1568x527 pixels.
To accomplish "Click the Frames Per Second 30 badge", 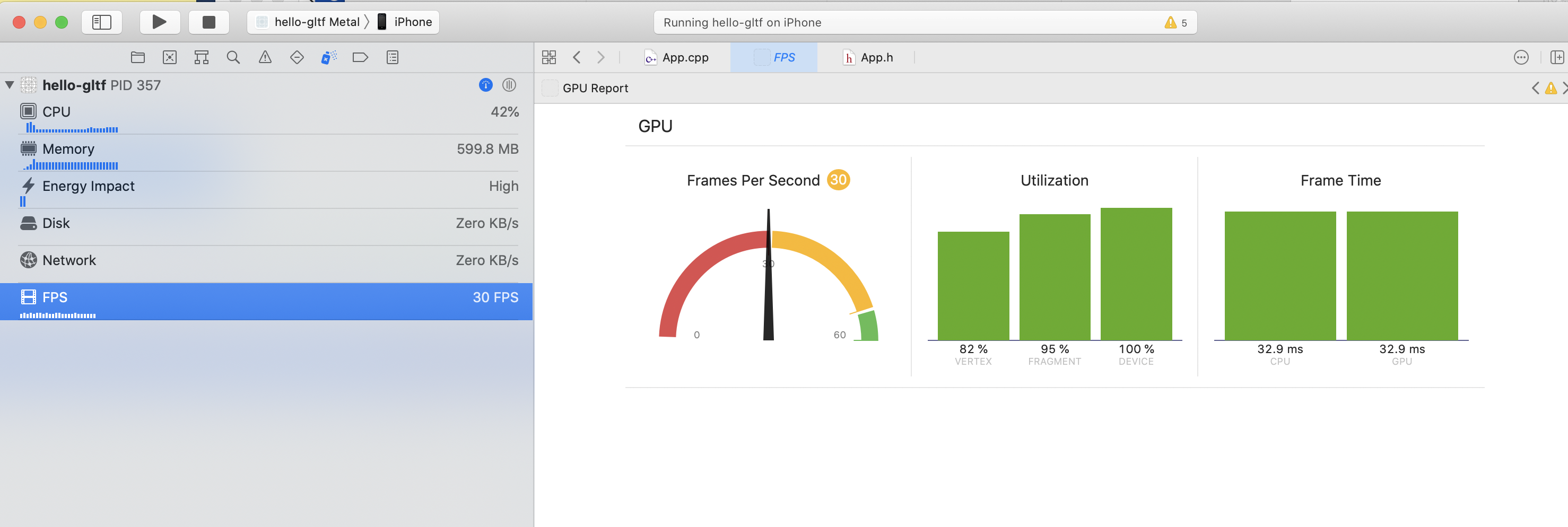I will point(838,180).
